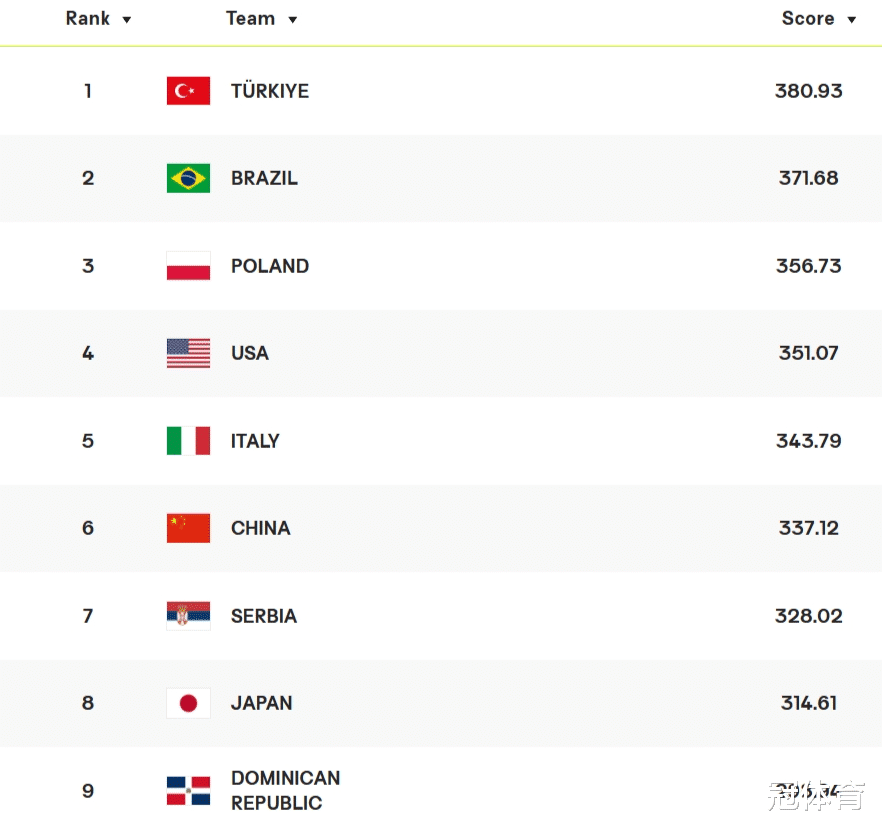Open the Team column sort arrow
This screenshot has height=833, width=882.
pos(292,20)
